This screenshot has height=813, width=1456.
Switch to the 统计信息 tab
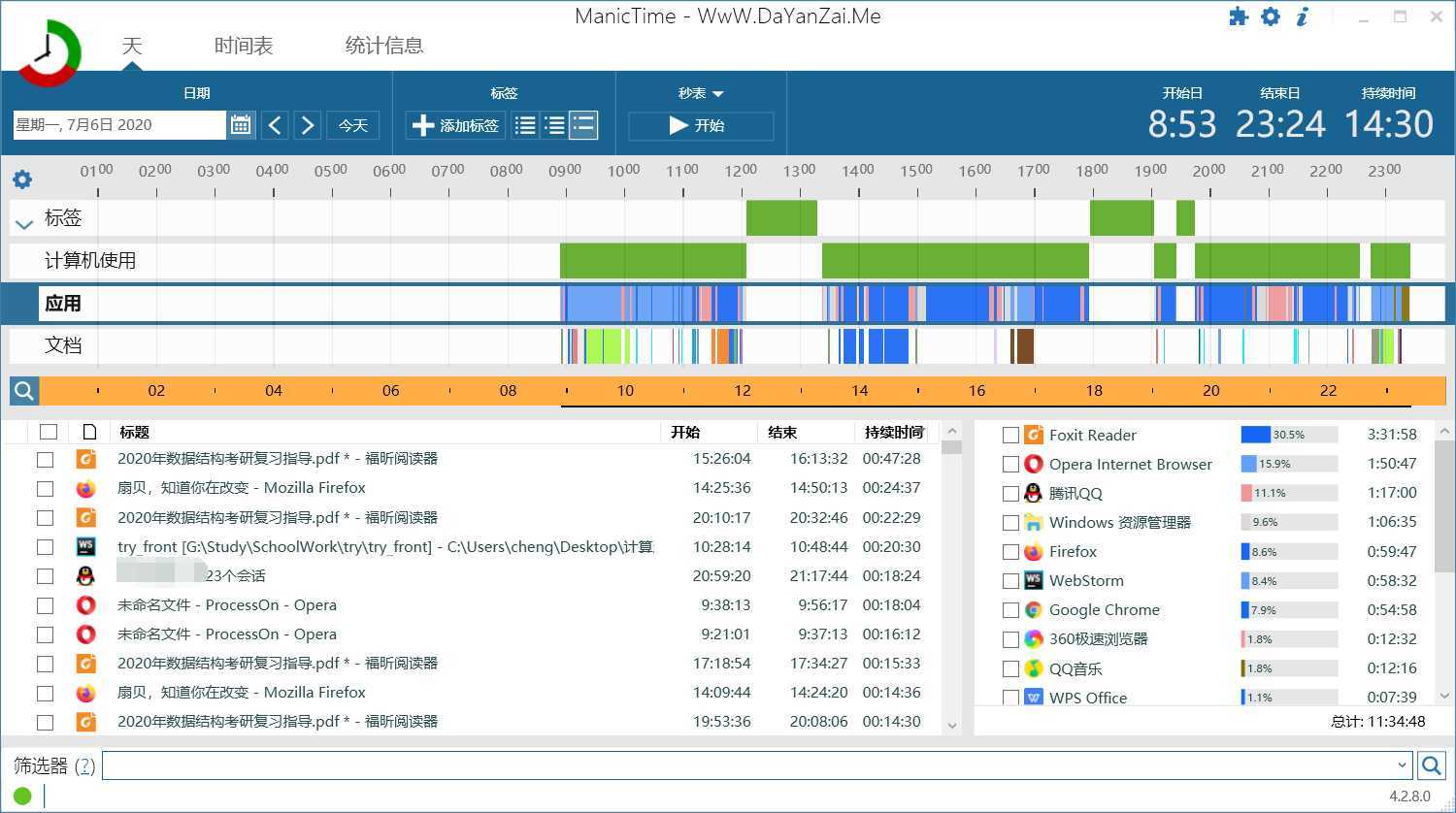point(384,46)
